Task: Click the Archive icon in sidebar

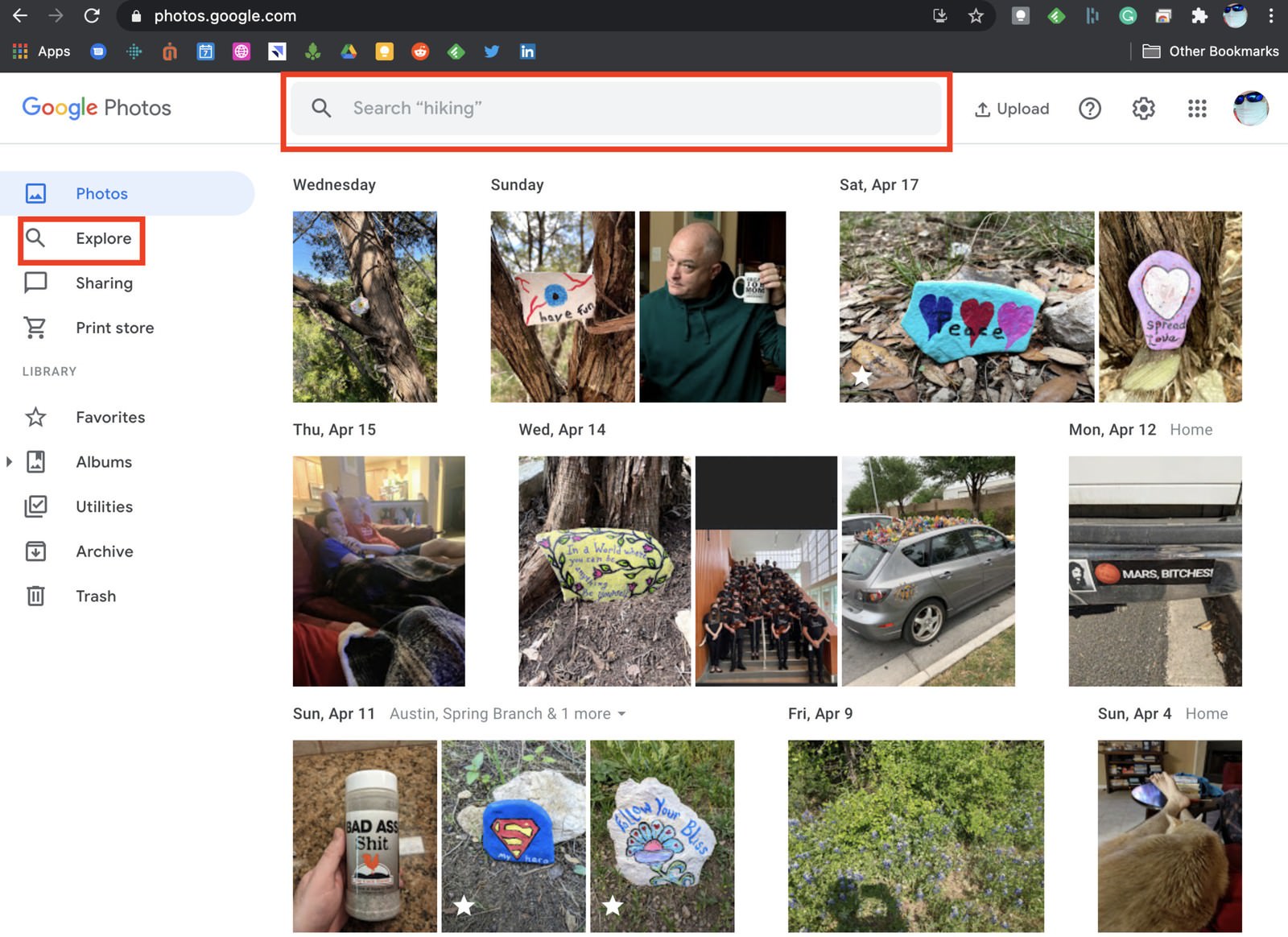Action: pyautogui.click(x=35, y=551)
